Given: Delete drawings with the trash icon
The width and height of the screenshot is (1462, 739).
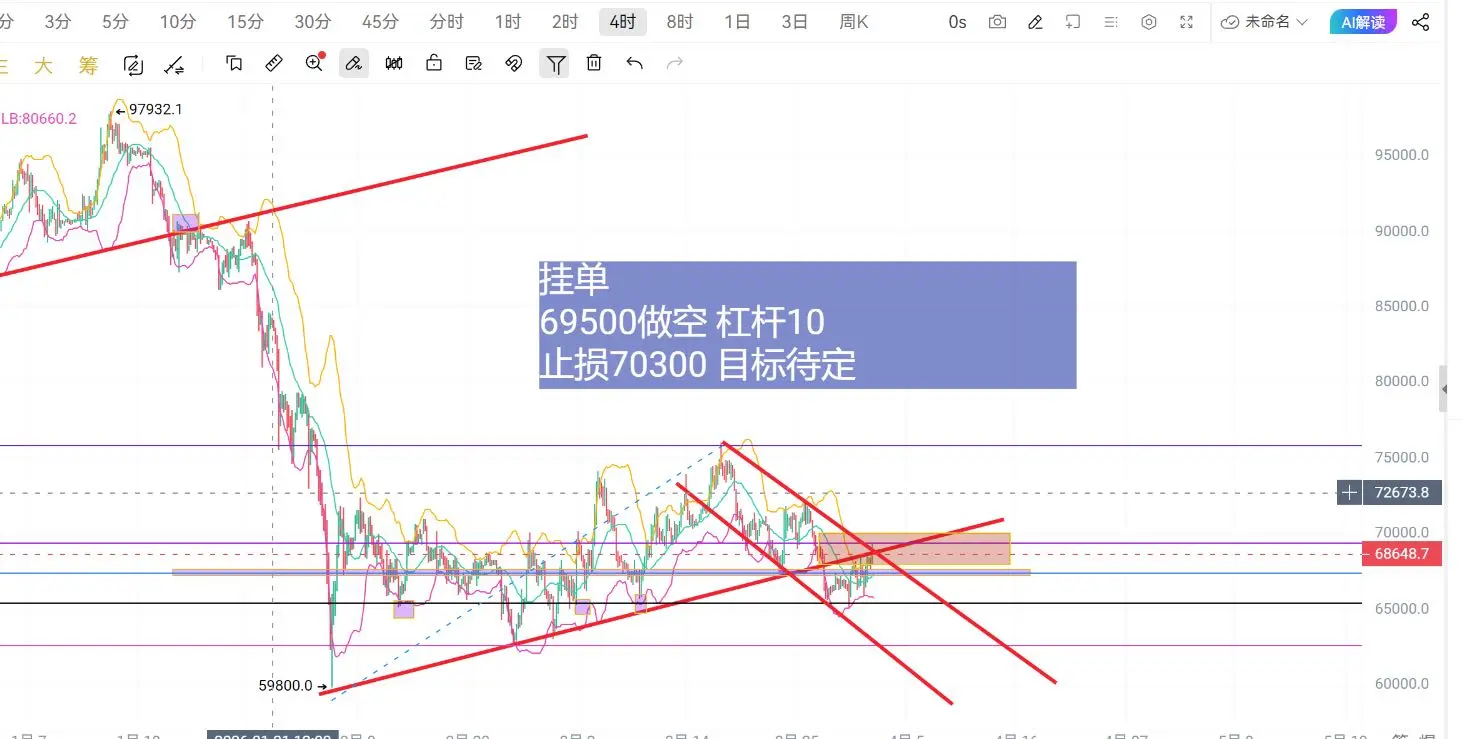Looking at the screenshot, I should [x=594, y=64].
